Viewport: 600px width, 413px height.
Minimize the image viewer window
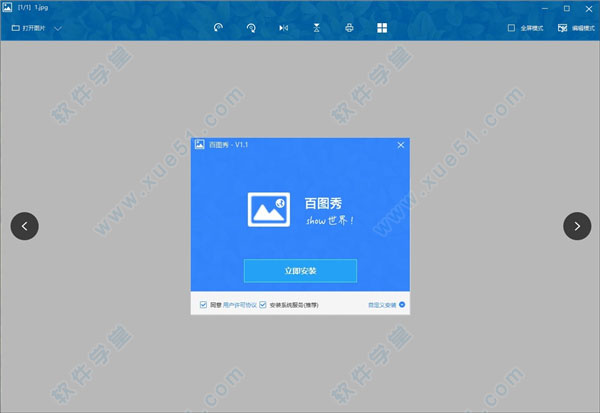pos(545,8)
